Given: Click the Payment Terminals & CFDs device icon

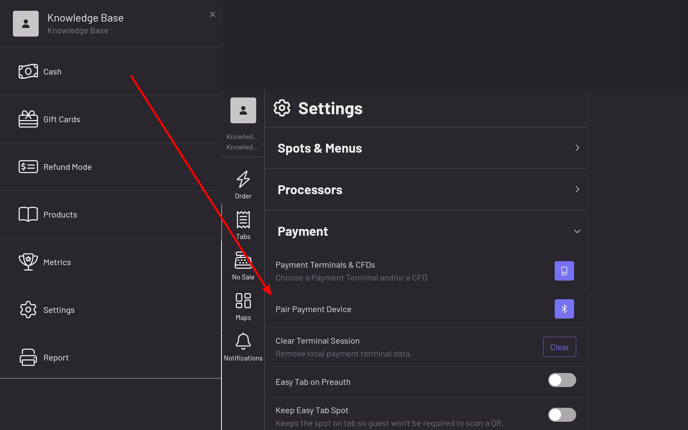Looking at the screenshot, I should 564,271.
